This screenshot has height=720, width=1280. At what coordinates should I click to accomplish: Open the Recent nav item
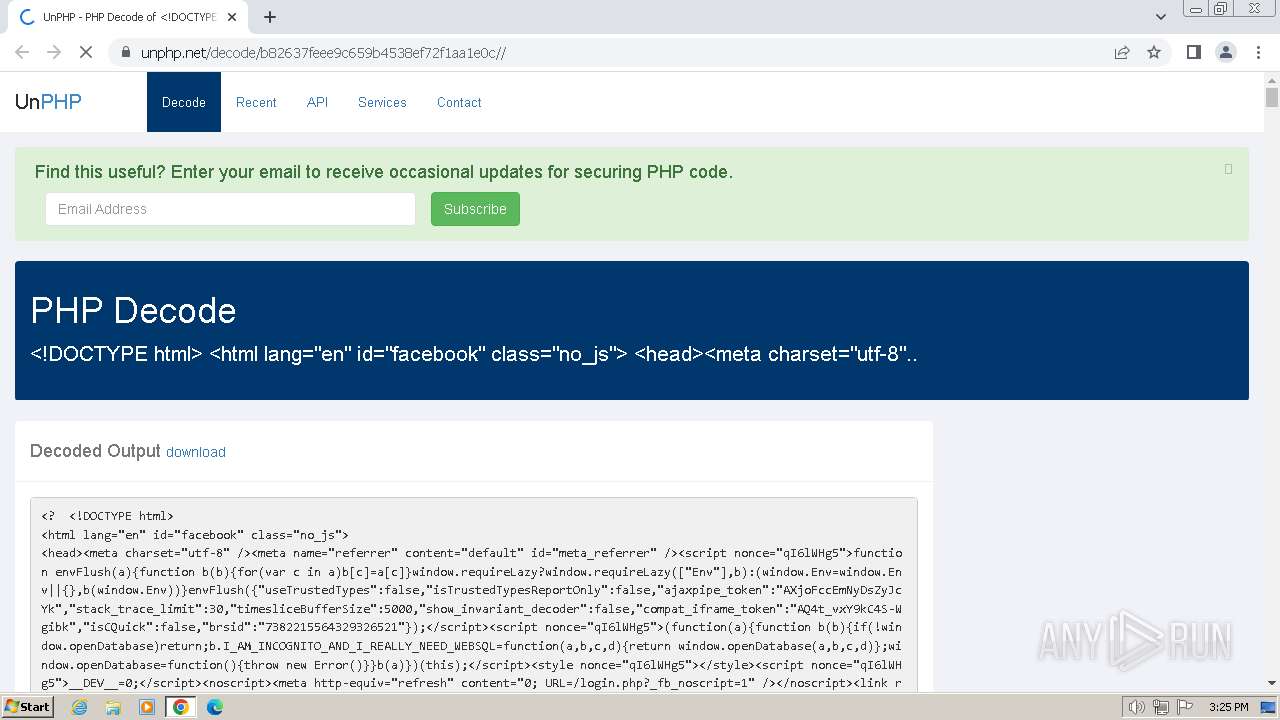(256, 102)
